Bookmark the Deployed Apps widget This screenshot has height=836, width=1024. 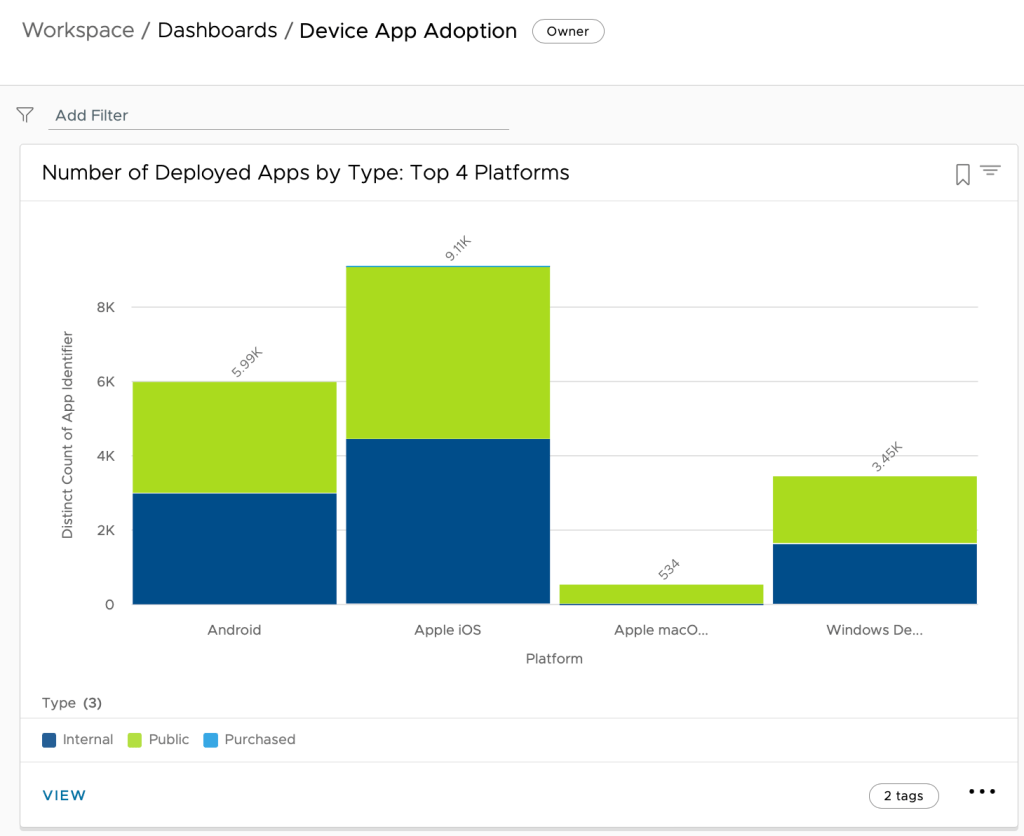pyautogui.click(x=962, y=175)
